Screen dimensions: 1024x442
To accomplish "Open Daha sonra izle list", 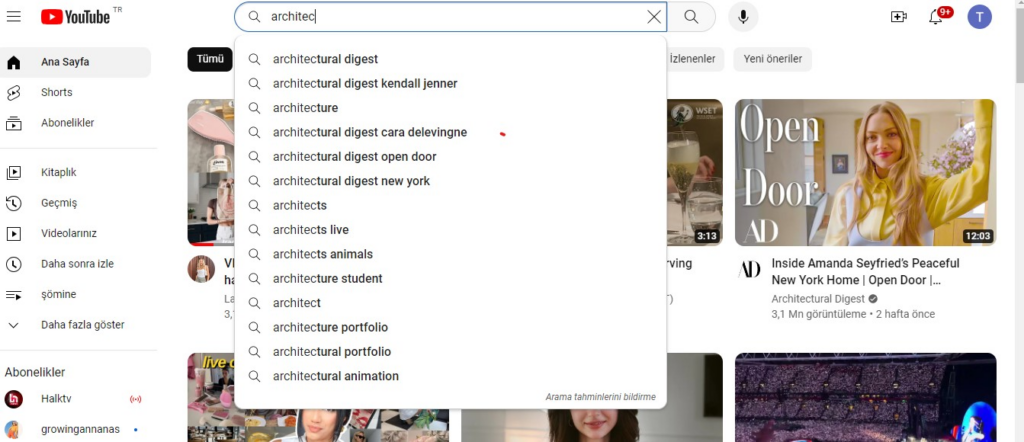I will tap(76, 264).
